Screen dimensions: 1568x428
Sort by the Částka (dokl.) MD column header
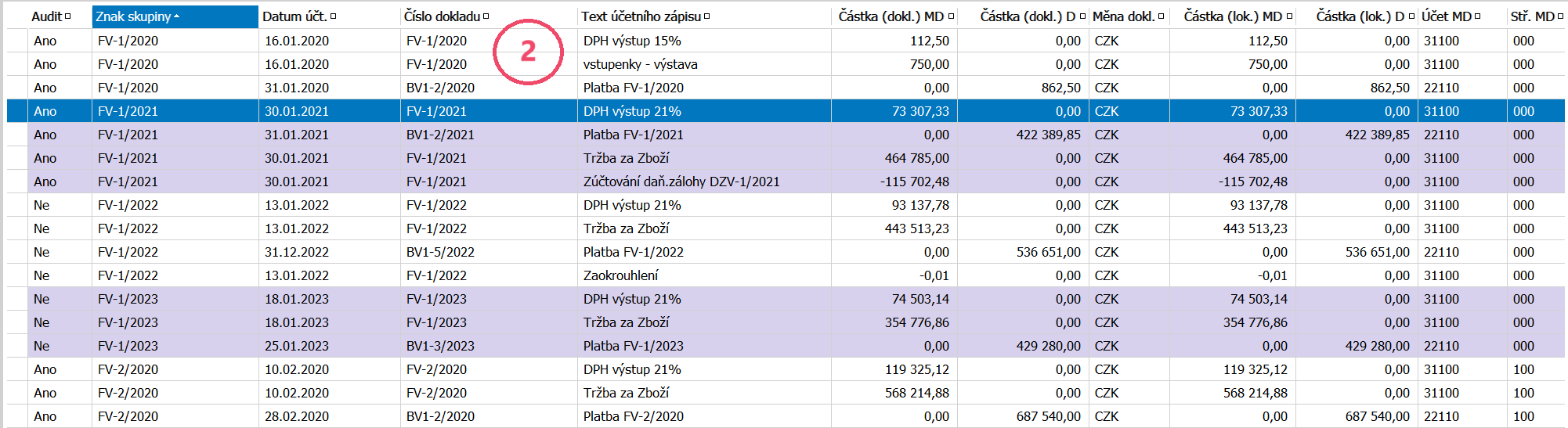pyautogui.click(x=891, y=16)
